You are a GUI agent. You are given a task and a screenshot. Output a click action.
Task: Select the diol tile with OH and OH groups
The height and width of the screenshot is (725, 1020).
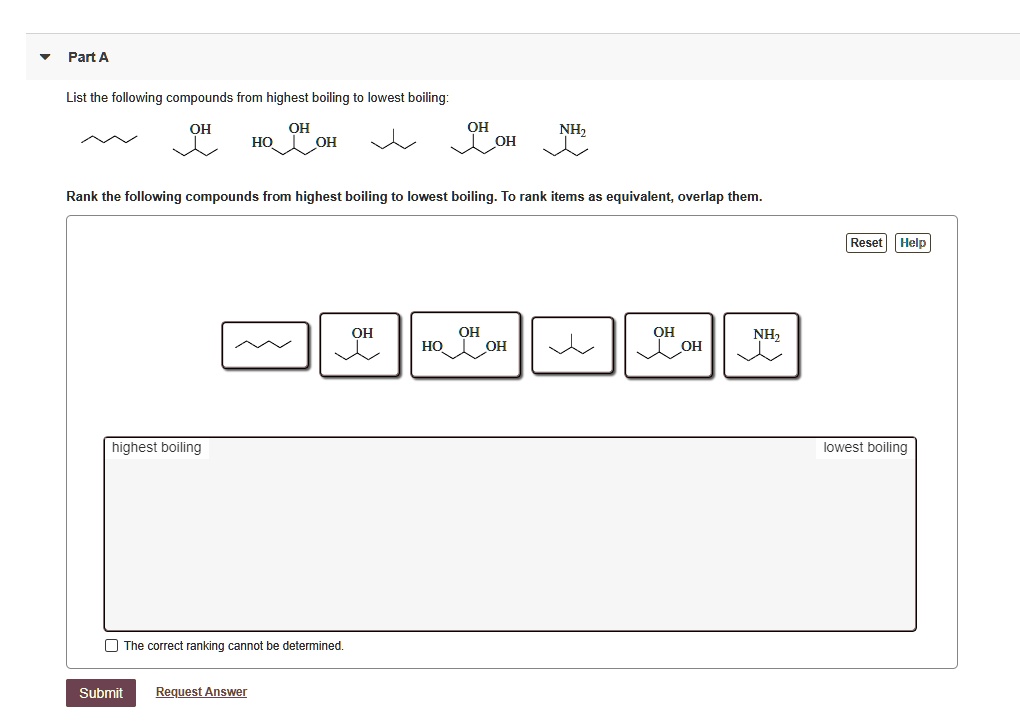click(x=668, y=345)
